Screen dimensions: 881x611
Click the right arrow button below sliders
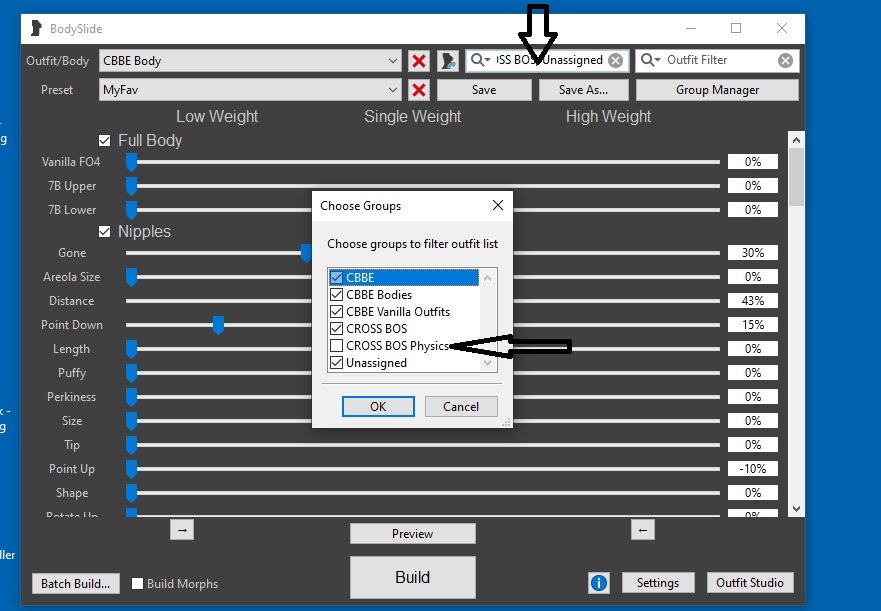[181, 530]
